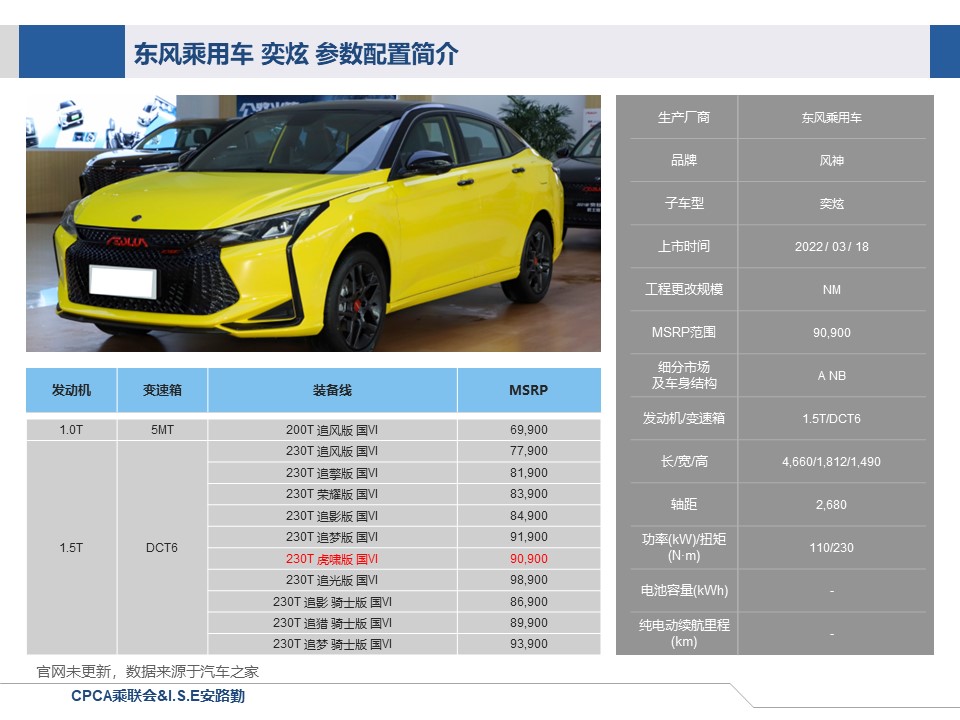Click the "MSRP范围" label
The width and height of the screenshot is (960, 720).
point(684,332)
